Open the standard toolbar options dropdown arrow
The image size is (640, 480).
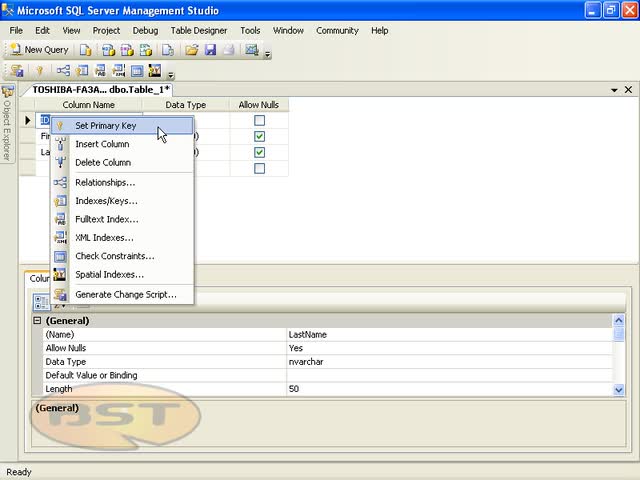click(267, 53)
